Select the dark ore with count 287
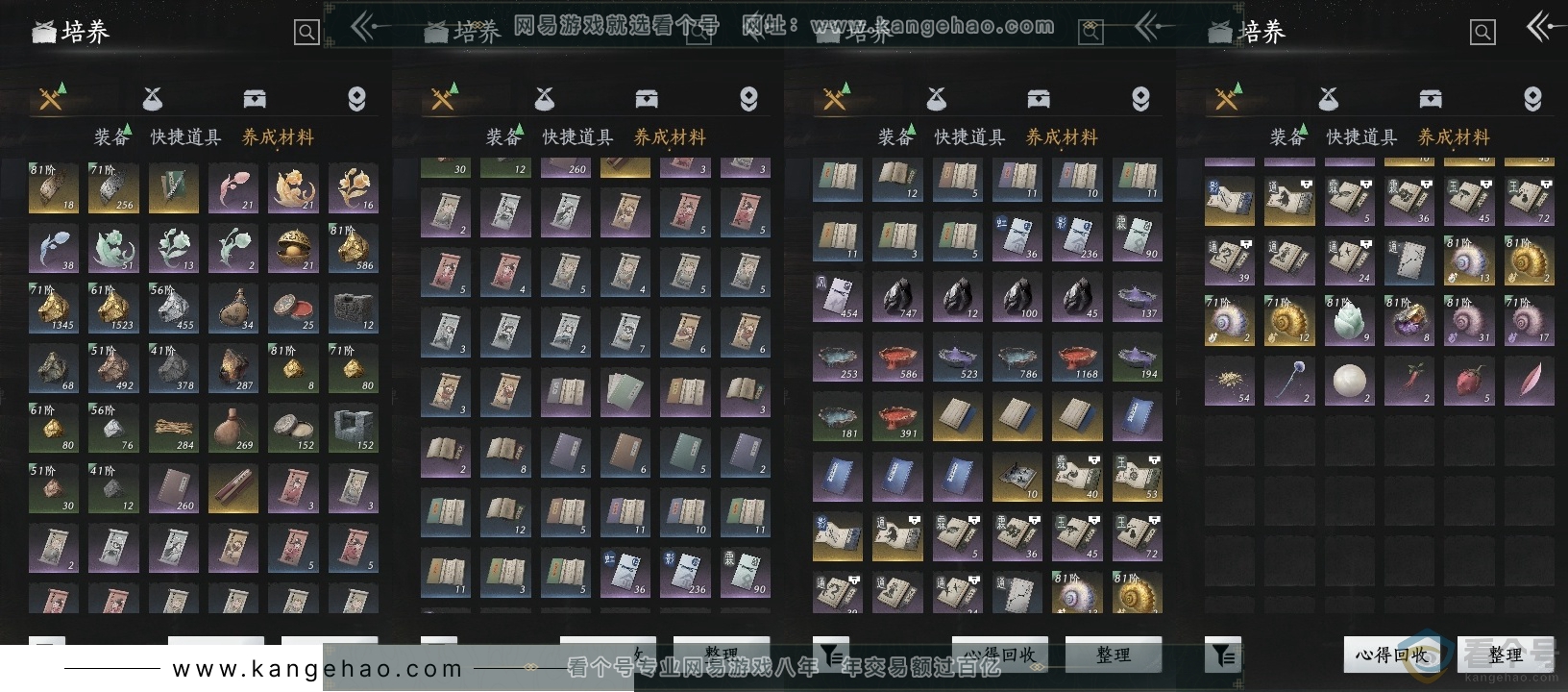The width and height of the screenshot is (1568, 692). pyautogui.click(x=233, y=368)
